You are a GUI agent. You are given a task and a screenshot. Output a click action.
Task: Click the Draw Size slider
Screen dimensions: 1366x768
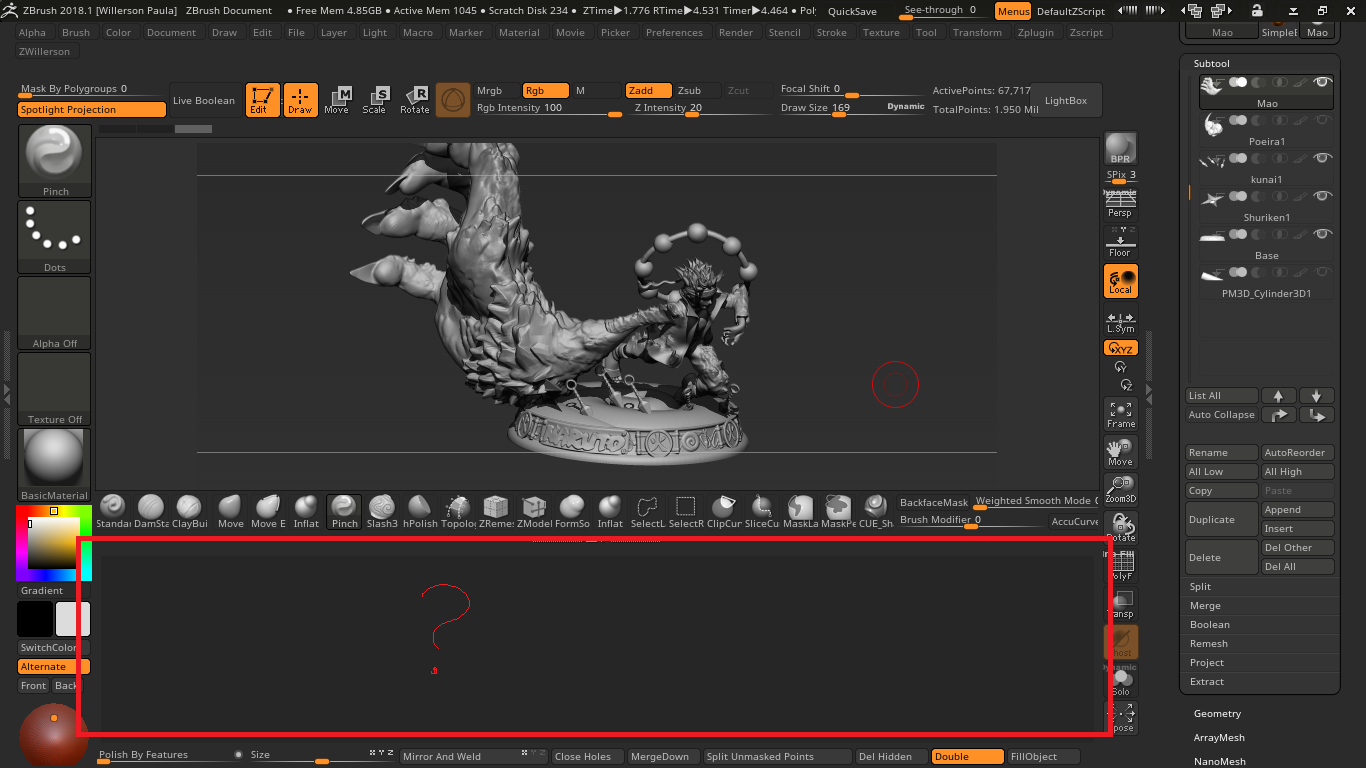pyautogui.click(x=853, y=108)
